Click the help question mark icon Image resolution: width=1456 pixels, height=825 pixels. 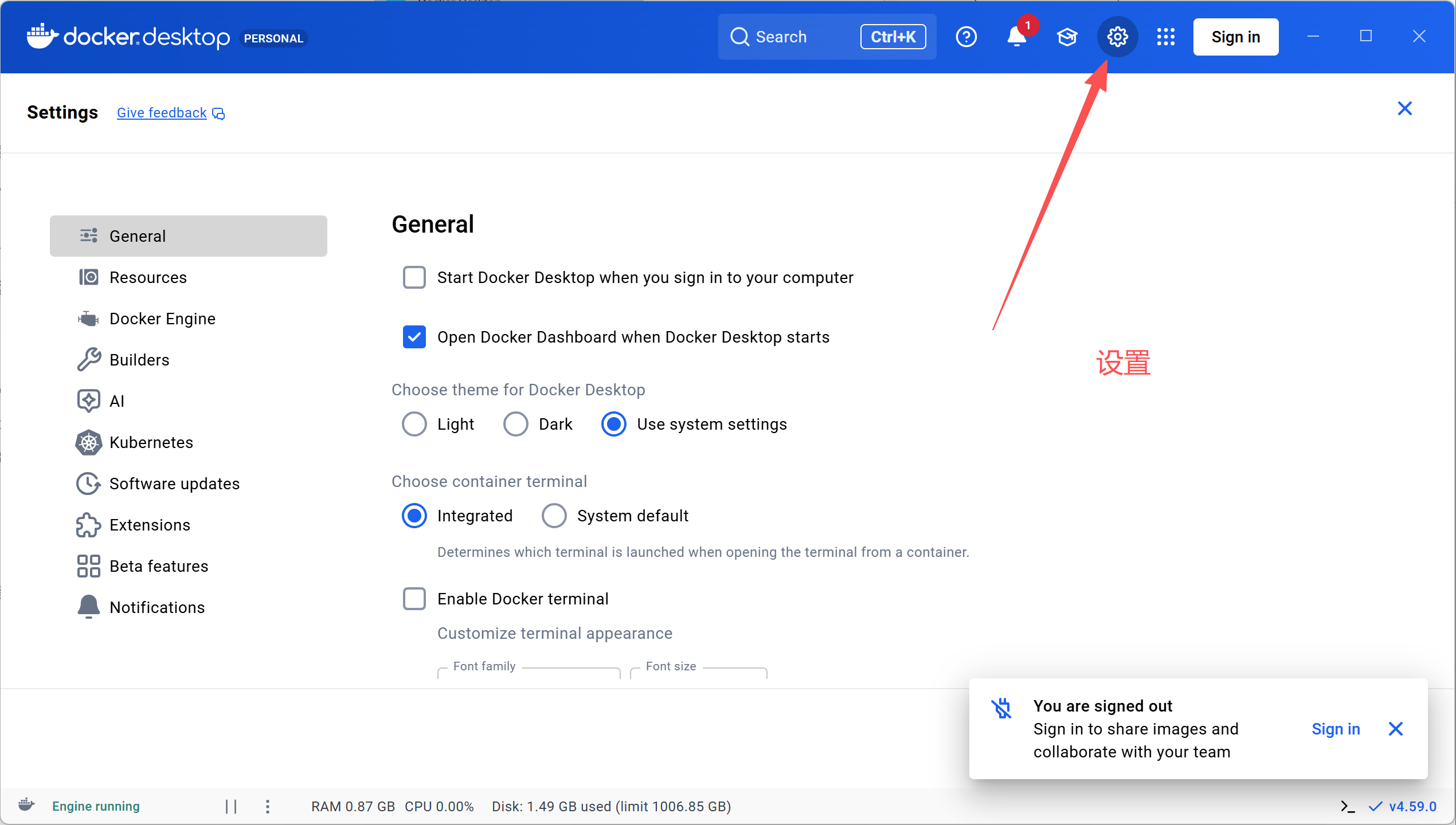(966, 37)
